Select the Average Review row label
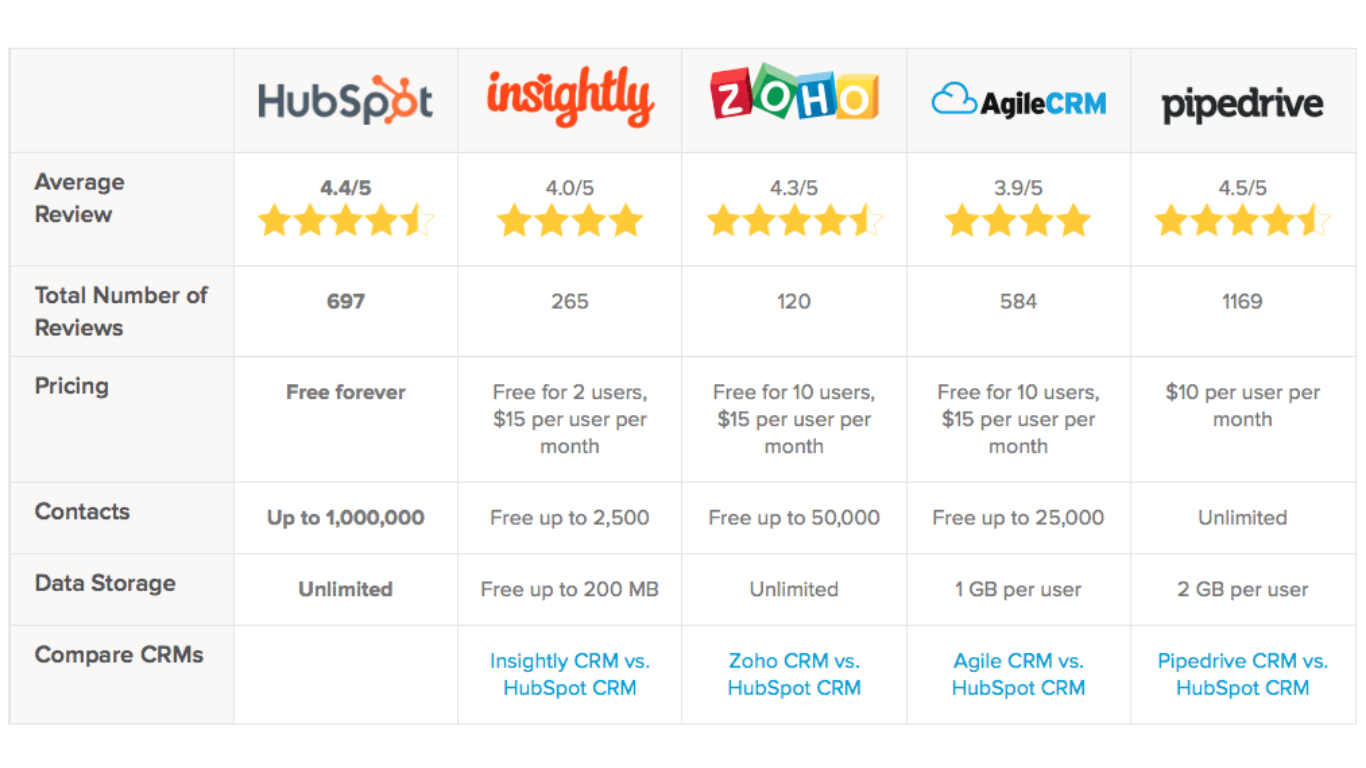The height and width of the screenshot is (768, 1366). click(x=79, y=198)
